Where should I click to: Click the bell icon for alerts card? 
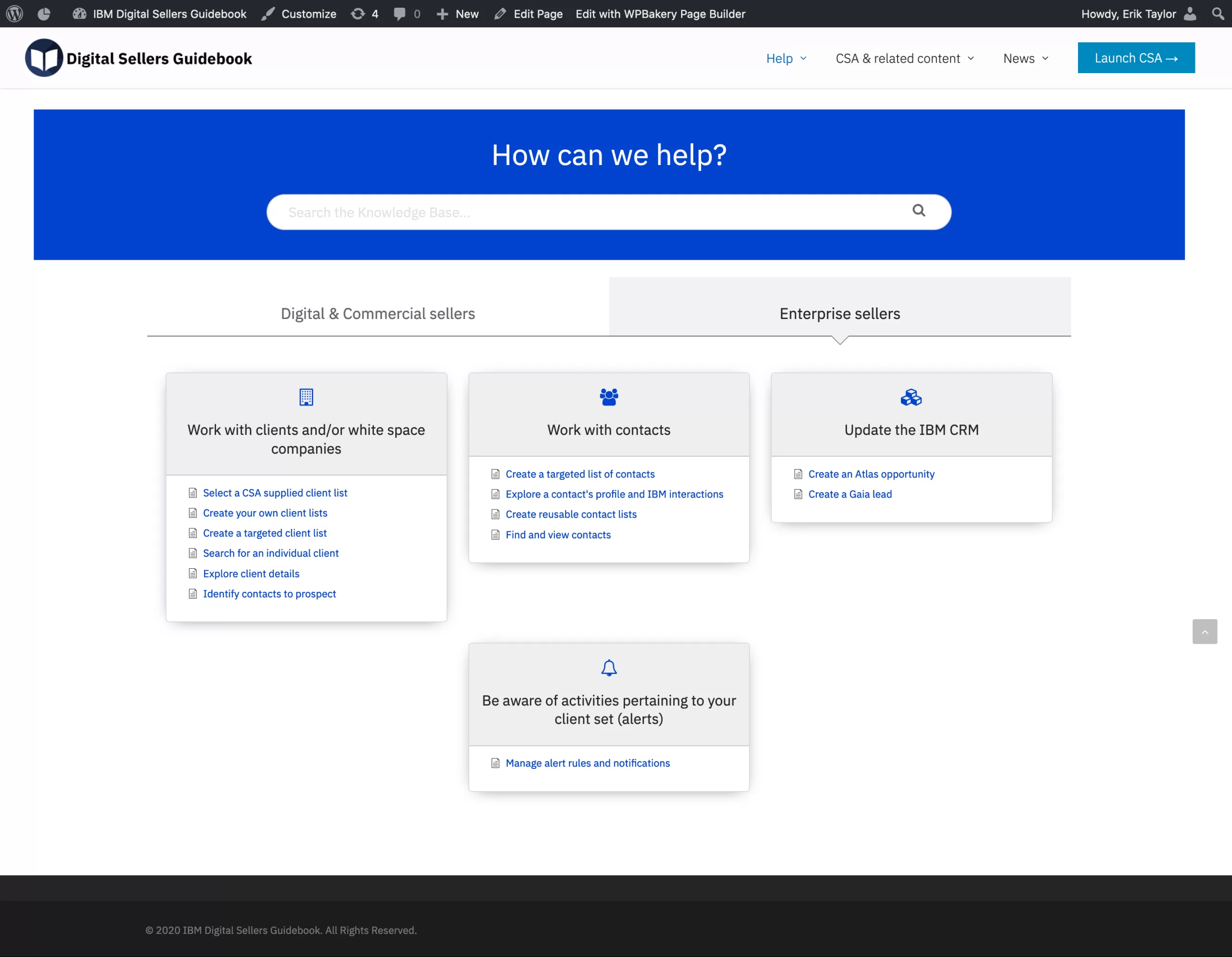pyautogui.click(x=609, y=668)
